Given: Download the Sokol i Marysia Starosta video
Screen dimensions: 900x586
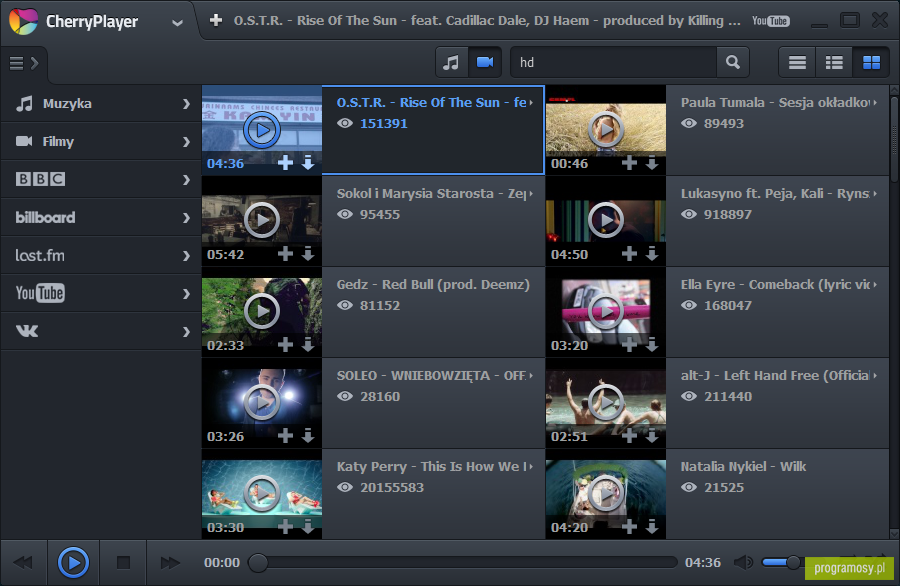Looking at the screenshot, I should click(308, 254).
